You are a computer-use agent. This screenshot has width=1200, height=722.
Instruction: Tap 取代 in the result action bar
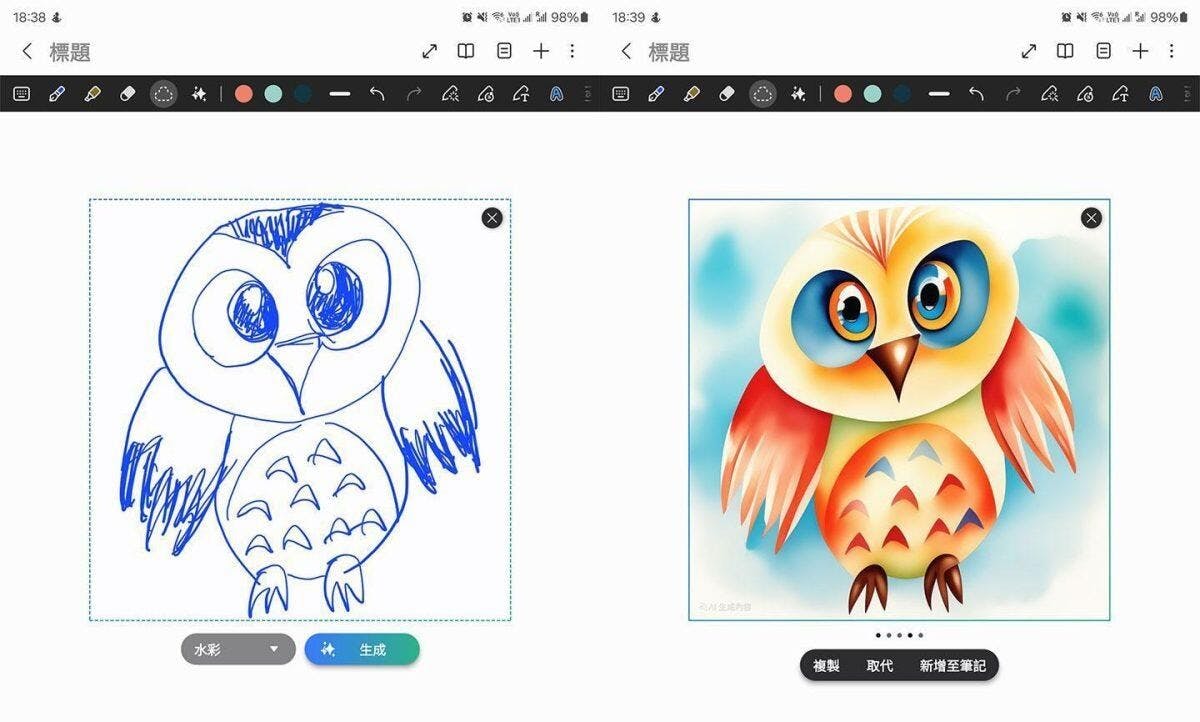880,666
